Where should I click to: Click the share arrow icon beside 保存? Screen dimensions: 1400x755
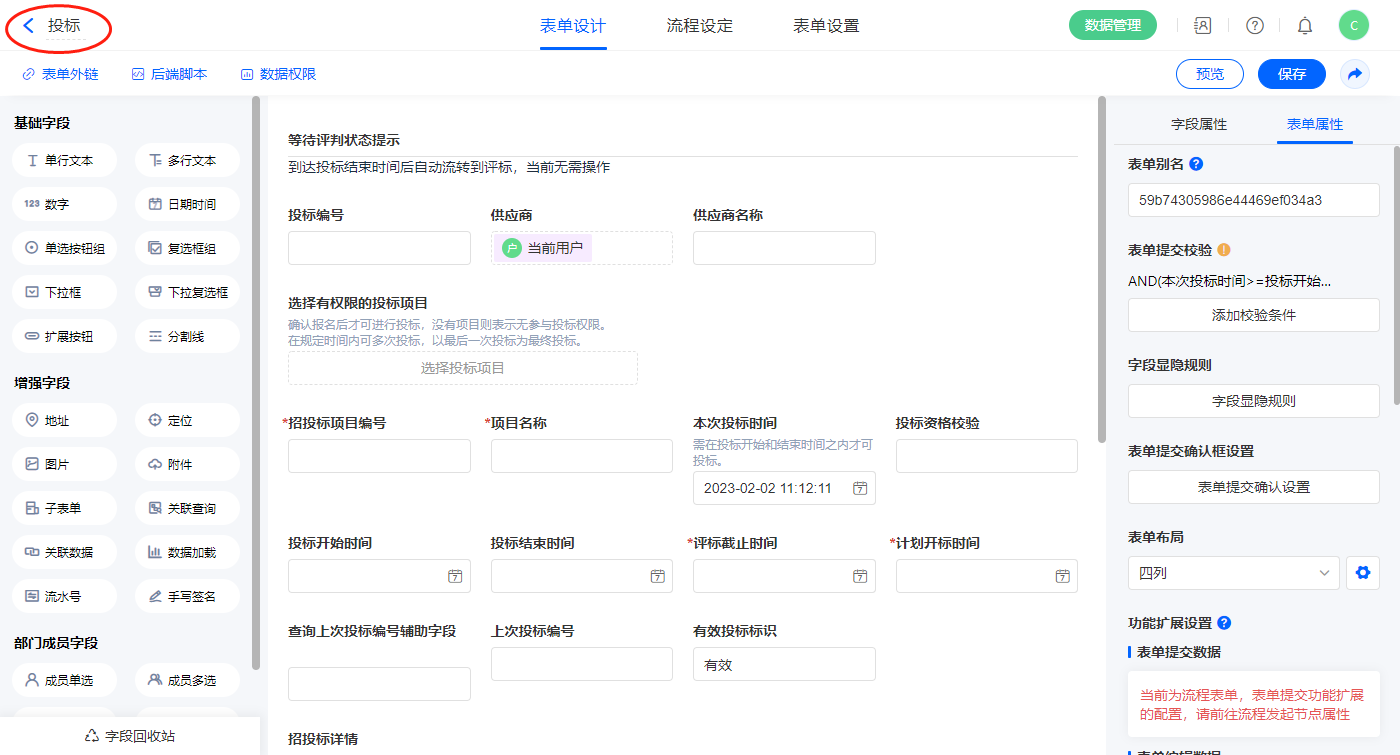1355,74
